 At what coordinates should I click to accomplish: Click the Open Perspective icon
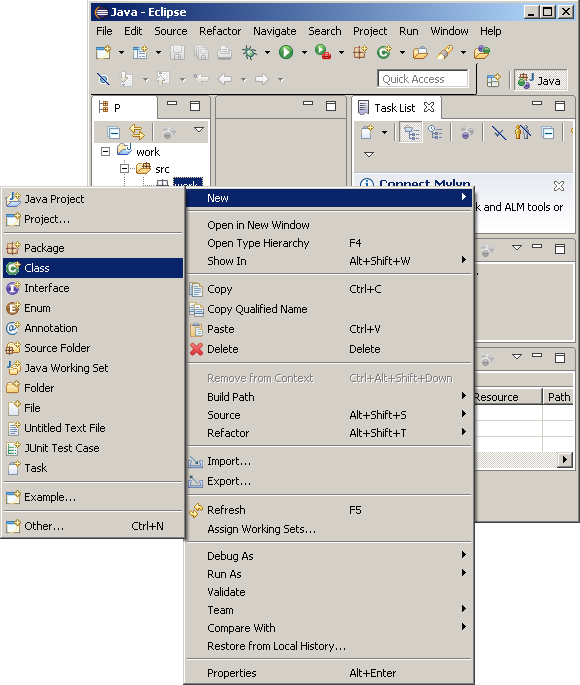pos(494,80)
